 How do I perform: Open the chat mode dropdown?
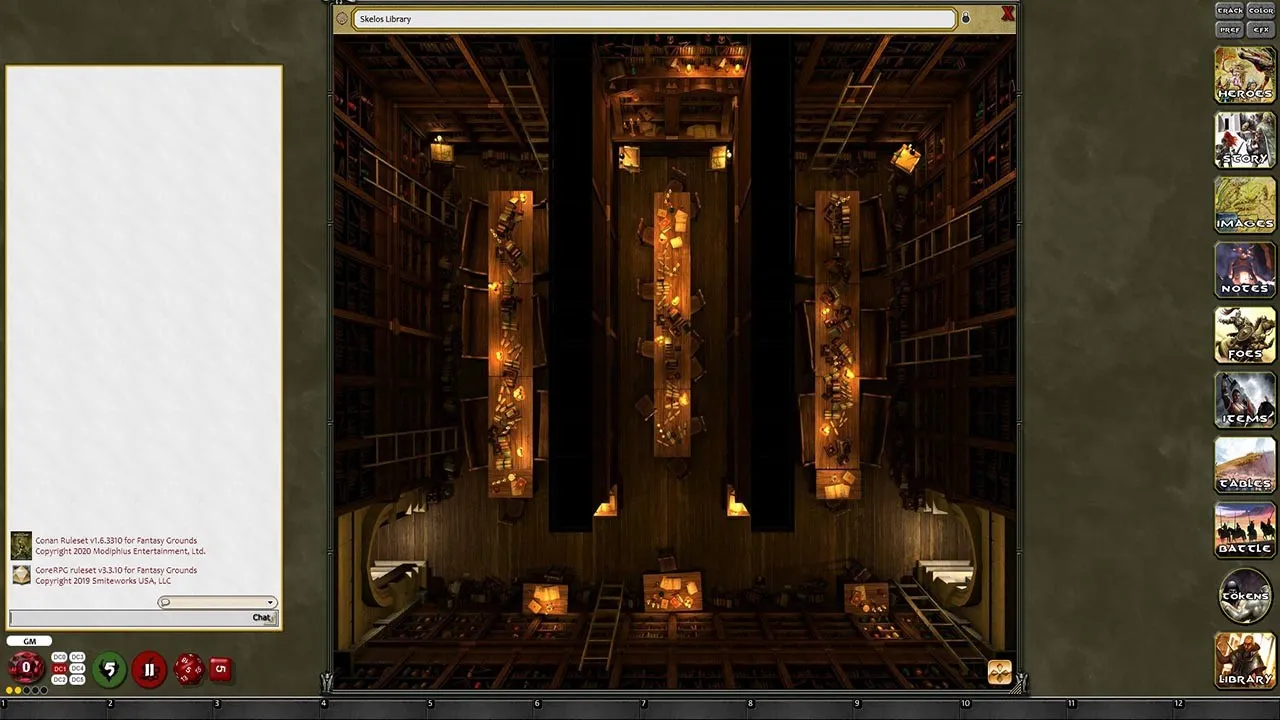click(217, 602)
